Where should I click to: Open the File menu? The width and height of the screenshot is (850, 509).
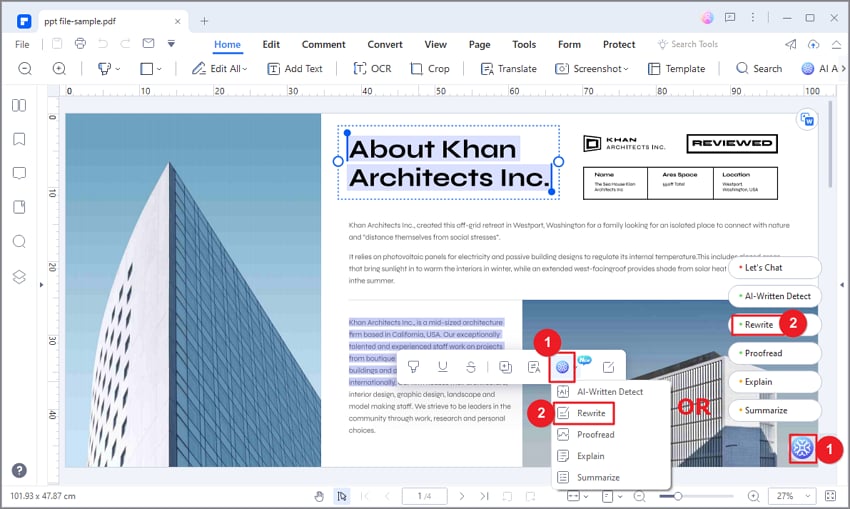tap(22, 44)
